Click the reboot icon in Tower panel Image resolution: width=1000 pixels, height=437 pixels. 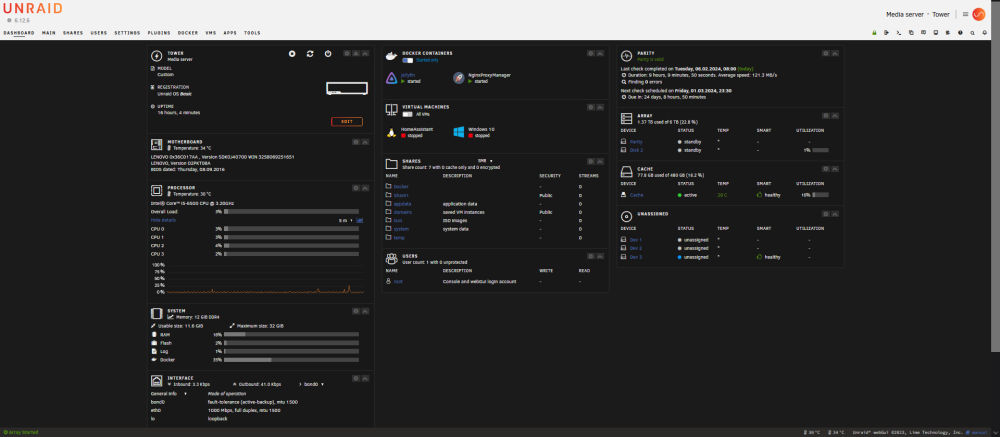coord(310,54)
